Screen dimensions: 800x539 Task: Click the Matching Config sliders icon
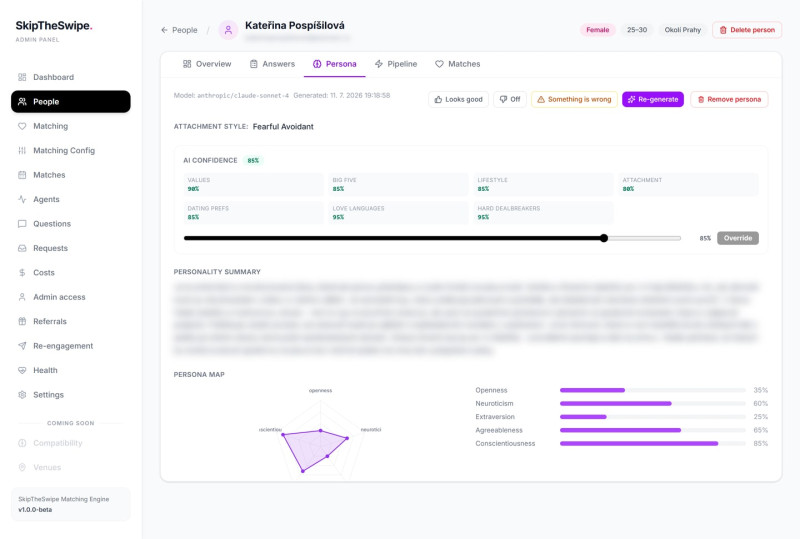click(x=22, y=151)
